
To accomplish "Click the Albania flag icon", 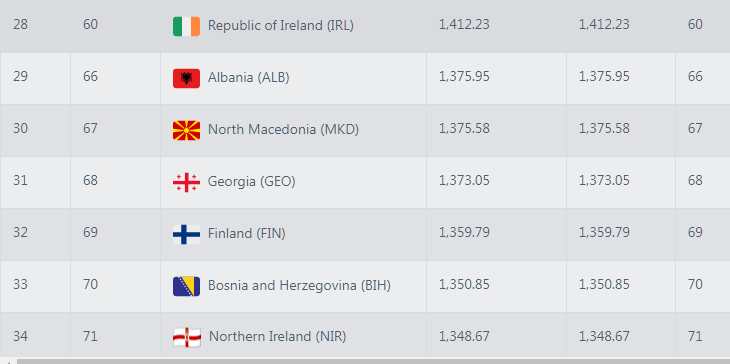I will click(186, 78).
